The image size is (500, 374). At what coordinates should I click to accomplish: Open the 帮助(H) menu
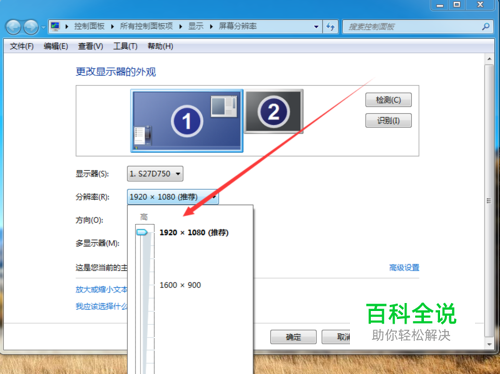[x=160, y=46]
